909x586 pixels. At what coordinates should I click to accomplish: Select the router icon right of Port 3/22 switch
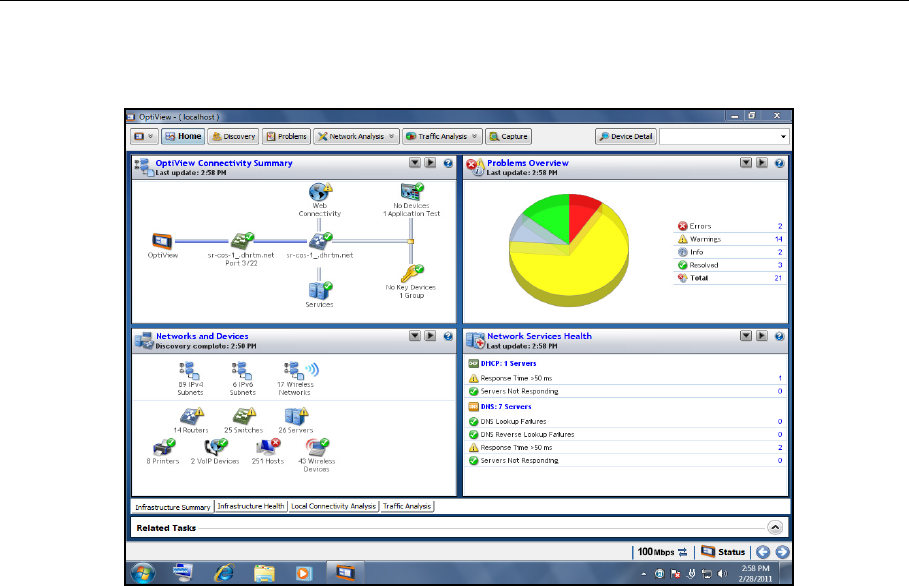click(320, 241)
